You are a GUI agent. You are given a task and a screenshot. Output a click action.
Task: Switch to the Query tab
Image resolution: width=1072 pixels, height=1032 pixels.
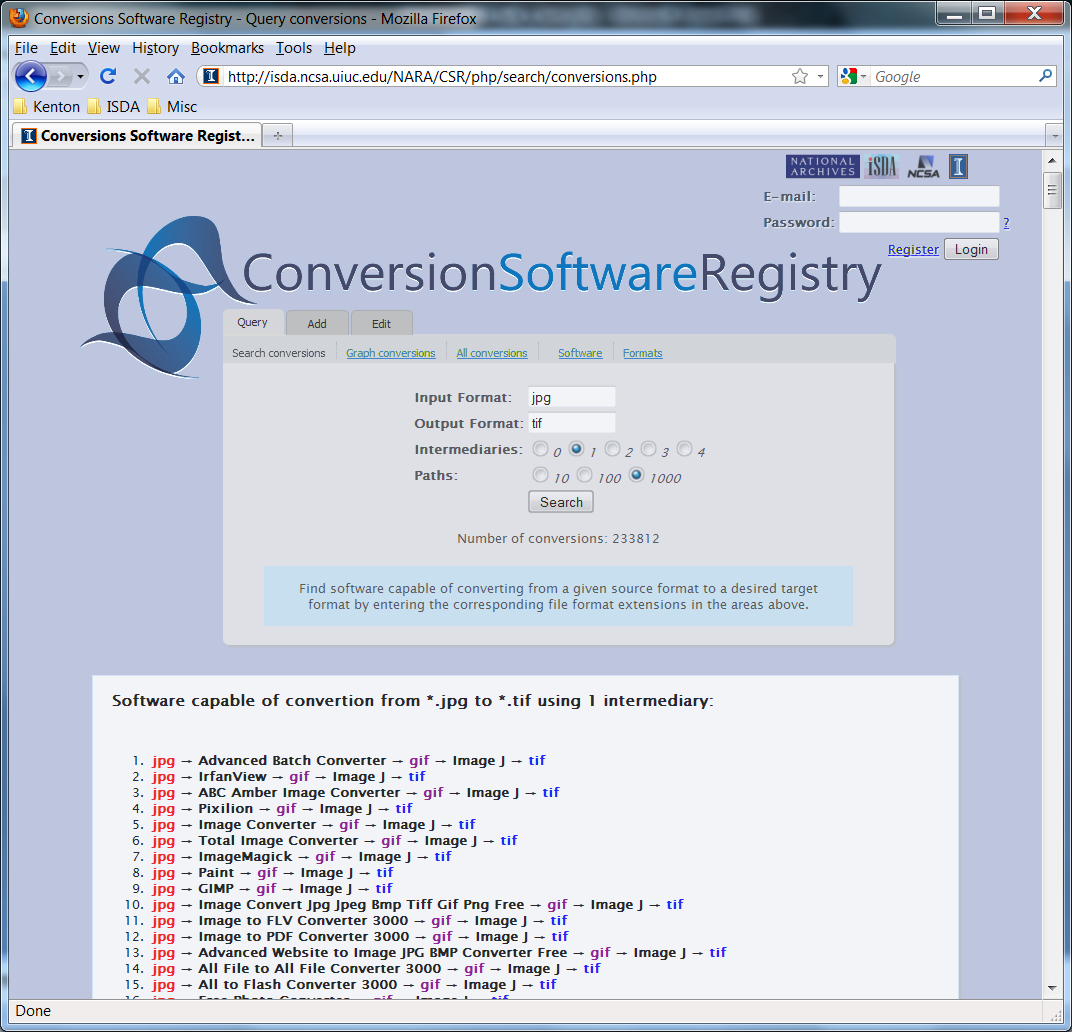[252, 322]
